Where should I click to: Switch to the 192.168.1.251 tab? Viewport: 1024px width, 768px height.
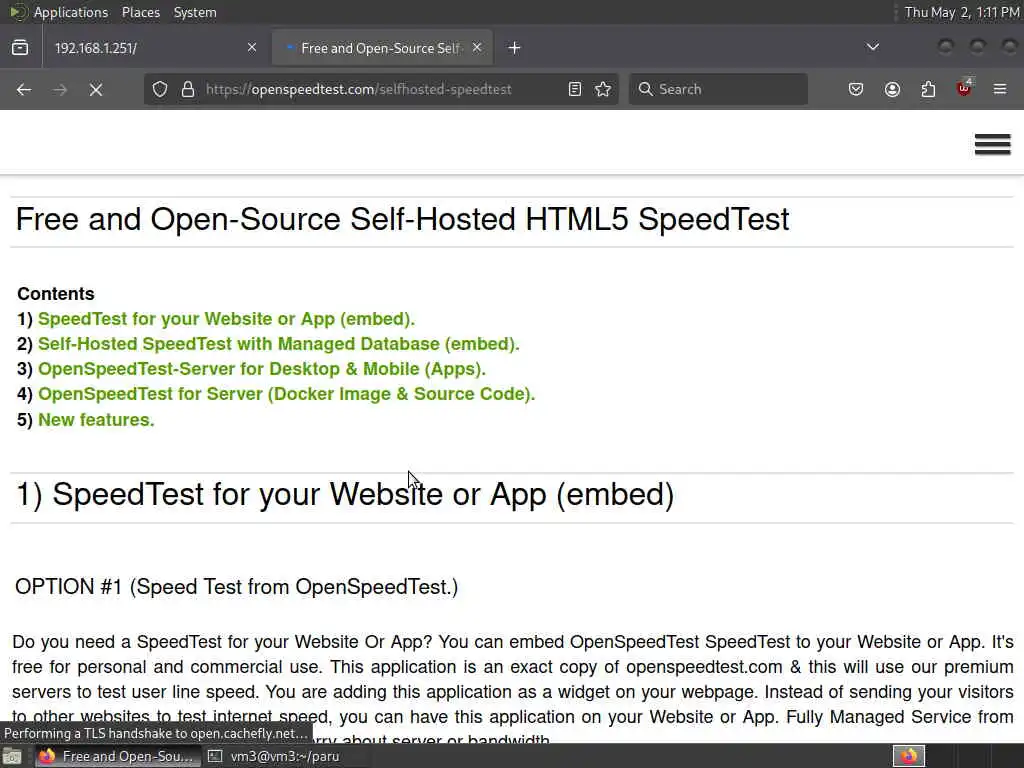[140, 48]
